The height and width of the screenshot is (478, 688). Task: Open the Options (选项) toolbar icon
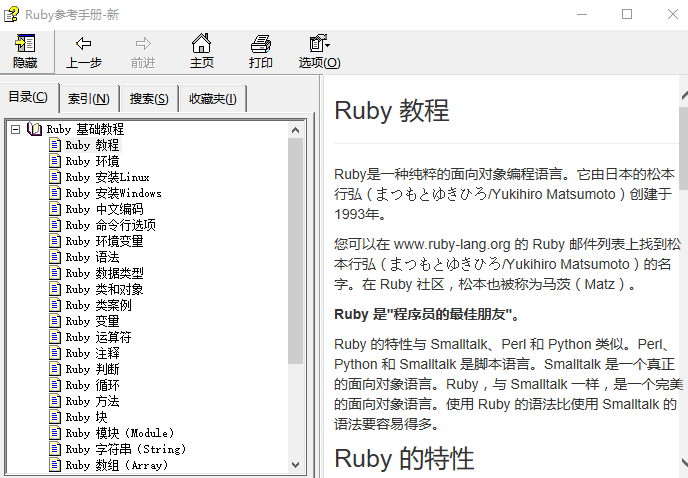tap(319, 44)
